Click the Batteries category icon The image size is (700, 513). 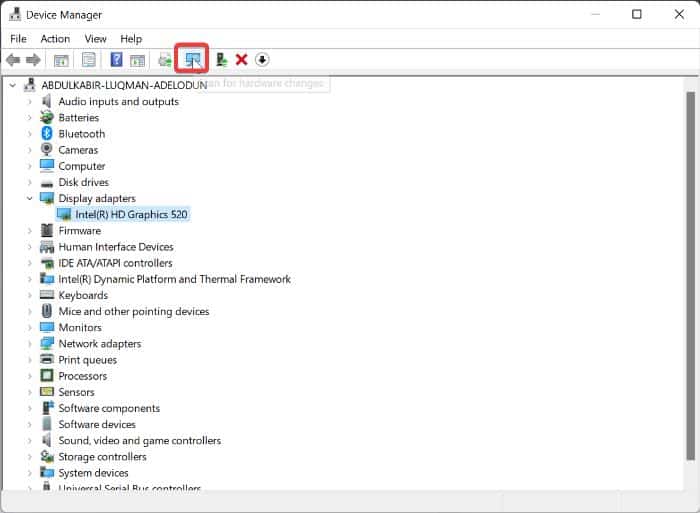coord(47,117)
